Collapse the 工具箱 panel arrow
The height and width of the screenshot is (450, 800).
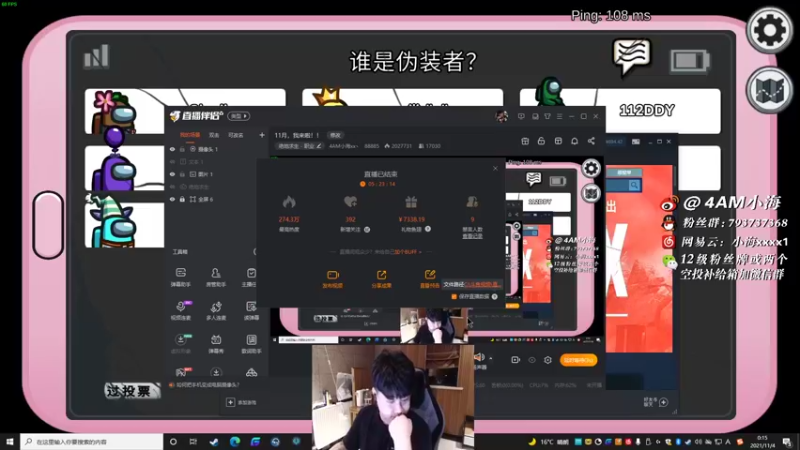[255, 252]
